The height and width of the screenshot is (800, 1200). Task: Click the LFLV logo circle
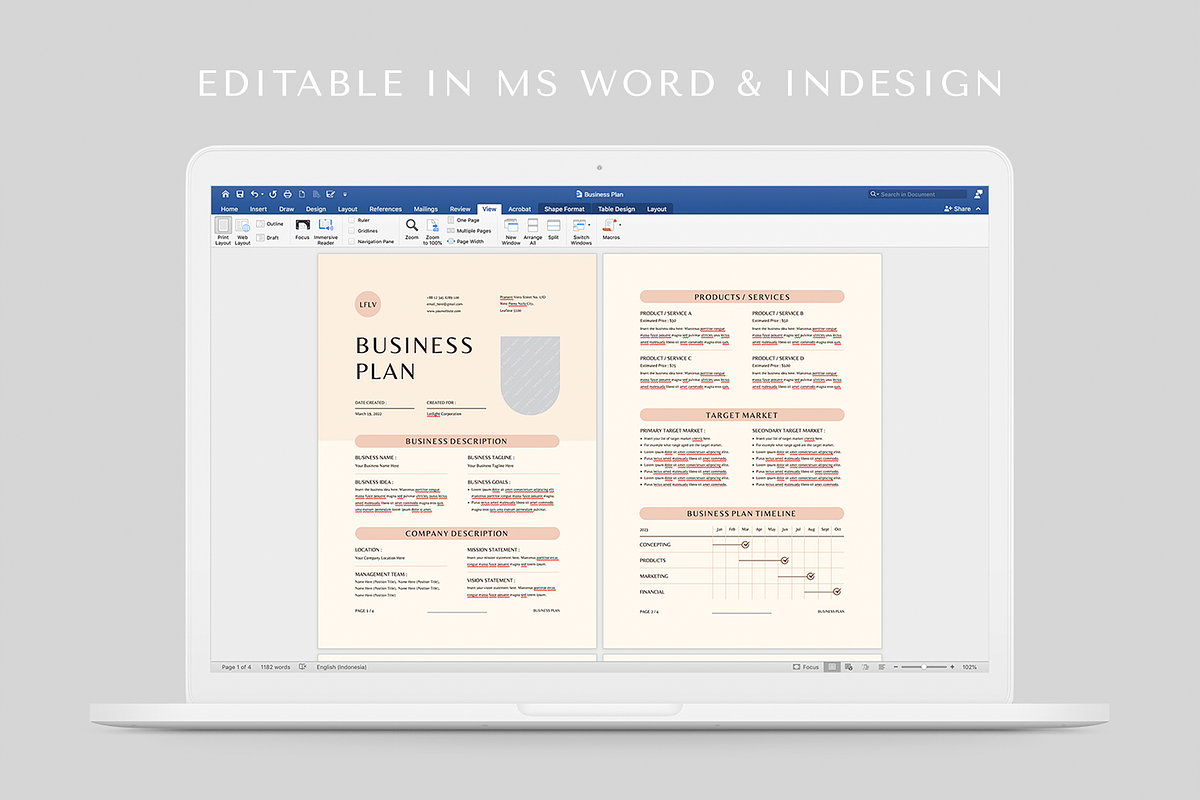click(x=368, y=304)
